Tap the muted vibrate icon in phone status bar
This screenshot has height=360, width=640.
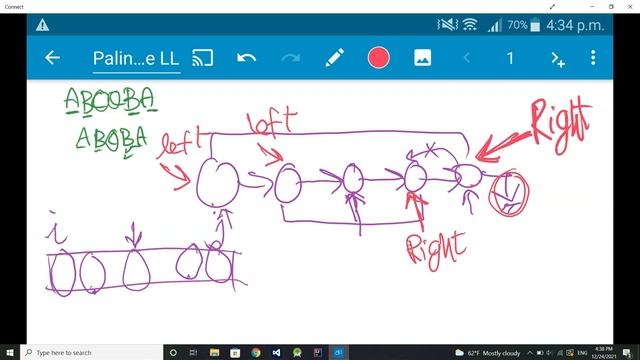447,25
